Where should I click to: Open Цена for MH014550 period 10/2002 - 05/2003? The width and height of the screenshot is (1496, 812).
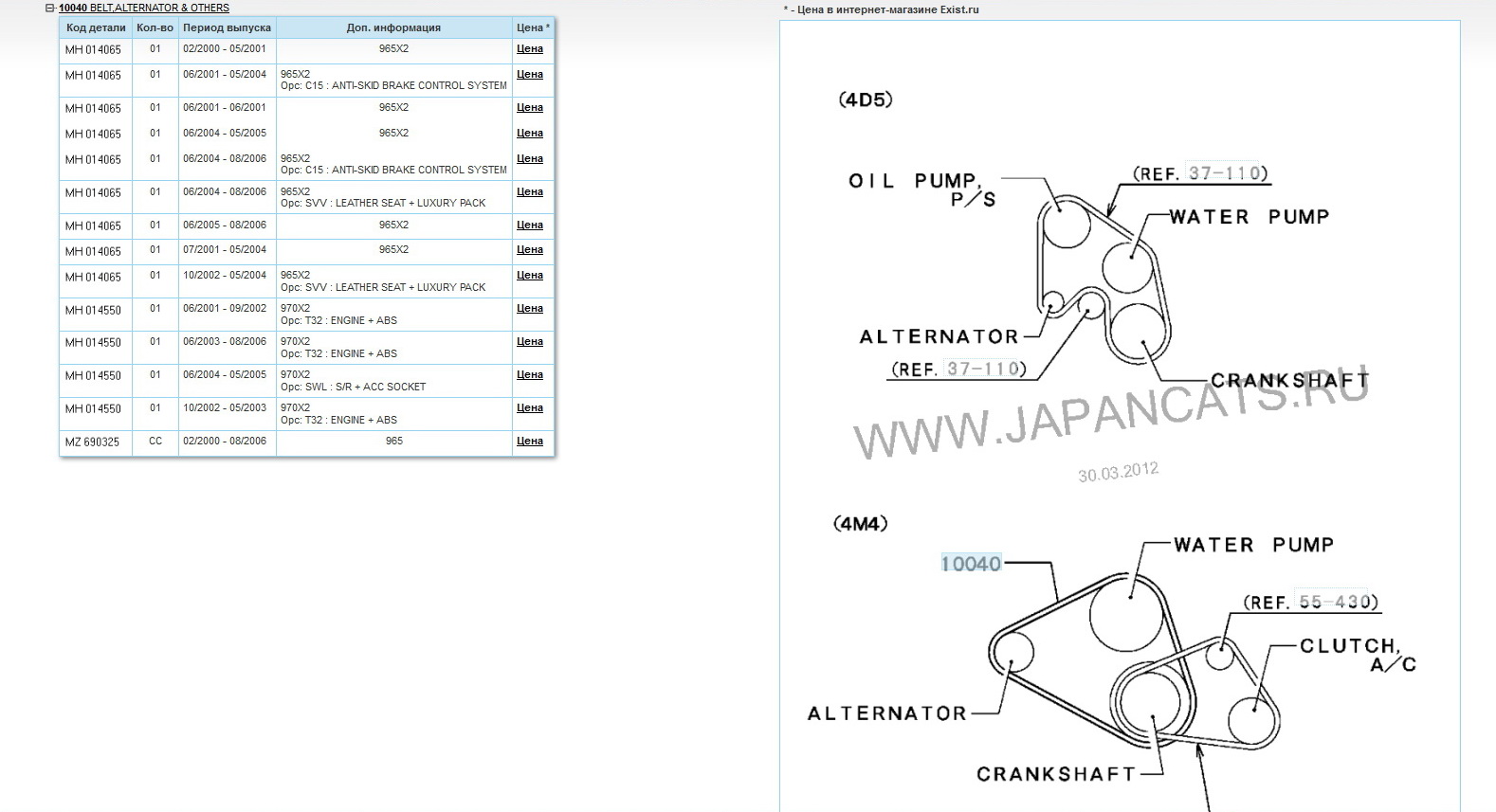pos(530,407)
